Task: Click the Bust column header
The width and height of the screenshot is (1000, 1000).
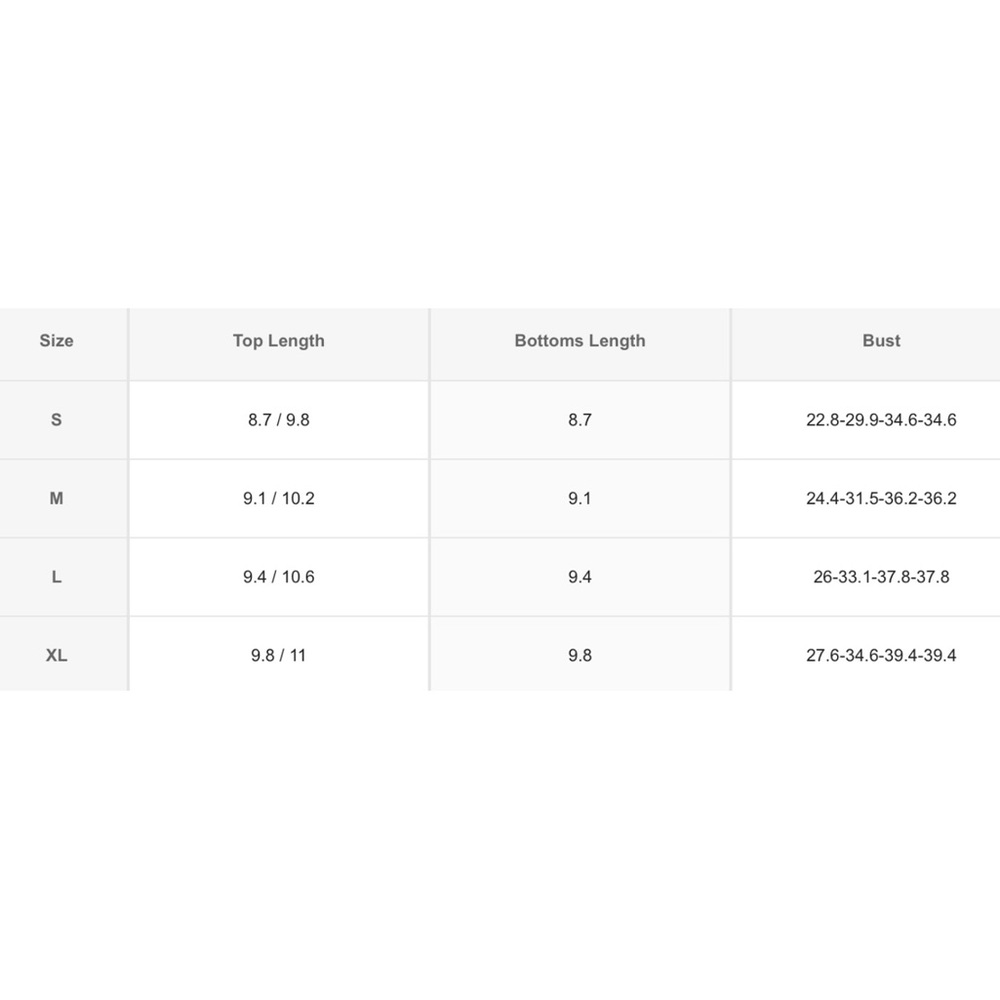Action: coord(881,341)
